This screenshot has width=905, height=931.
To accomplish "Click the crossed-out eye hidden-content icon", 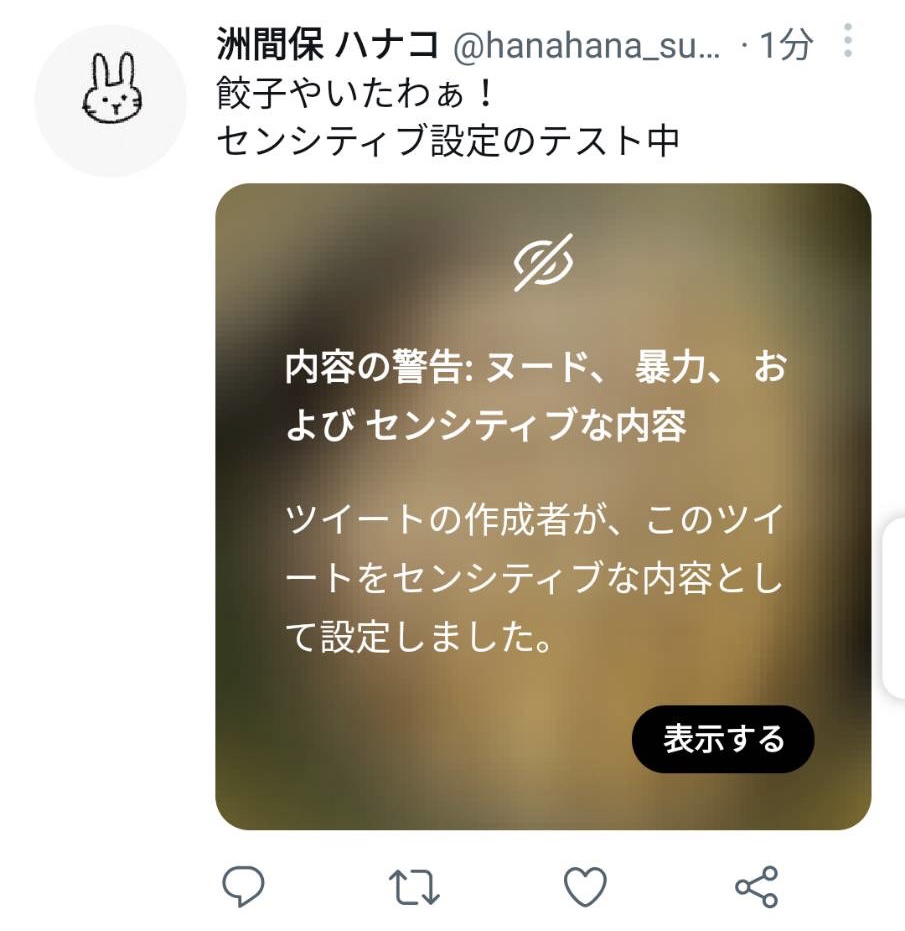I will [x=543, y=262].
